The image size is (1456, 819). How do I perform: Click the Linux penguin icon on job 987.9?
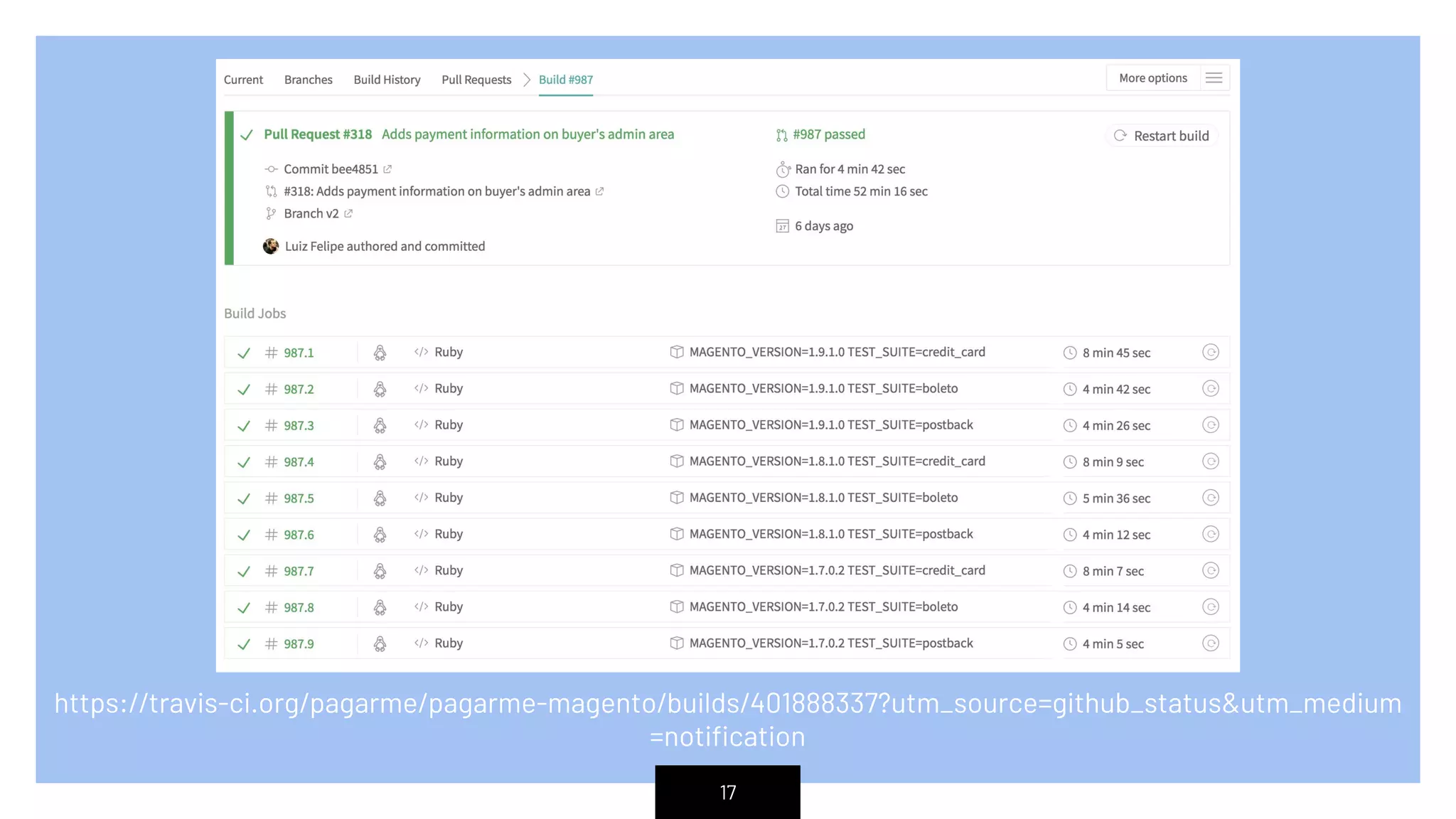pos(380,643)
